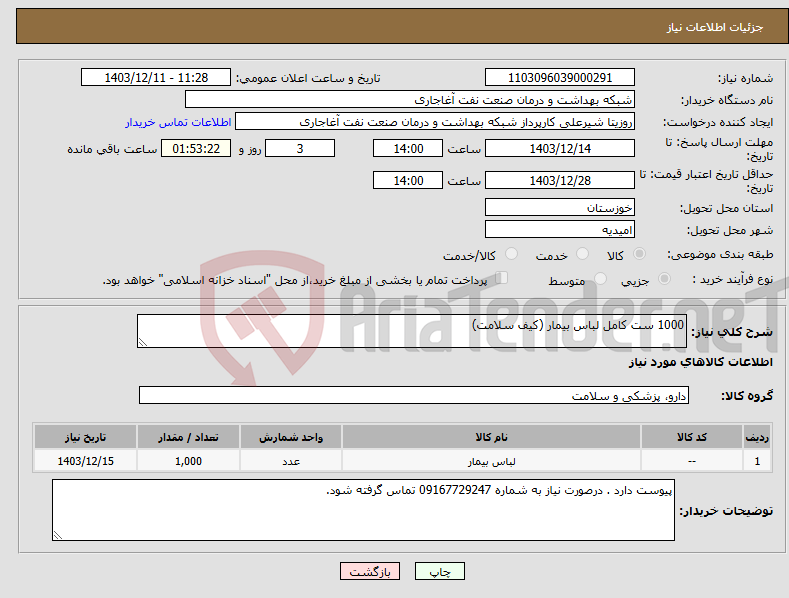Click the واحد شمارش column header

[x=291, y=437]
